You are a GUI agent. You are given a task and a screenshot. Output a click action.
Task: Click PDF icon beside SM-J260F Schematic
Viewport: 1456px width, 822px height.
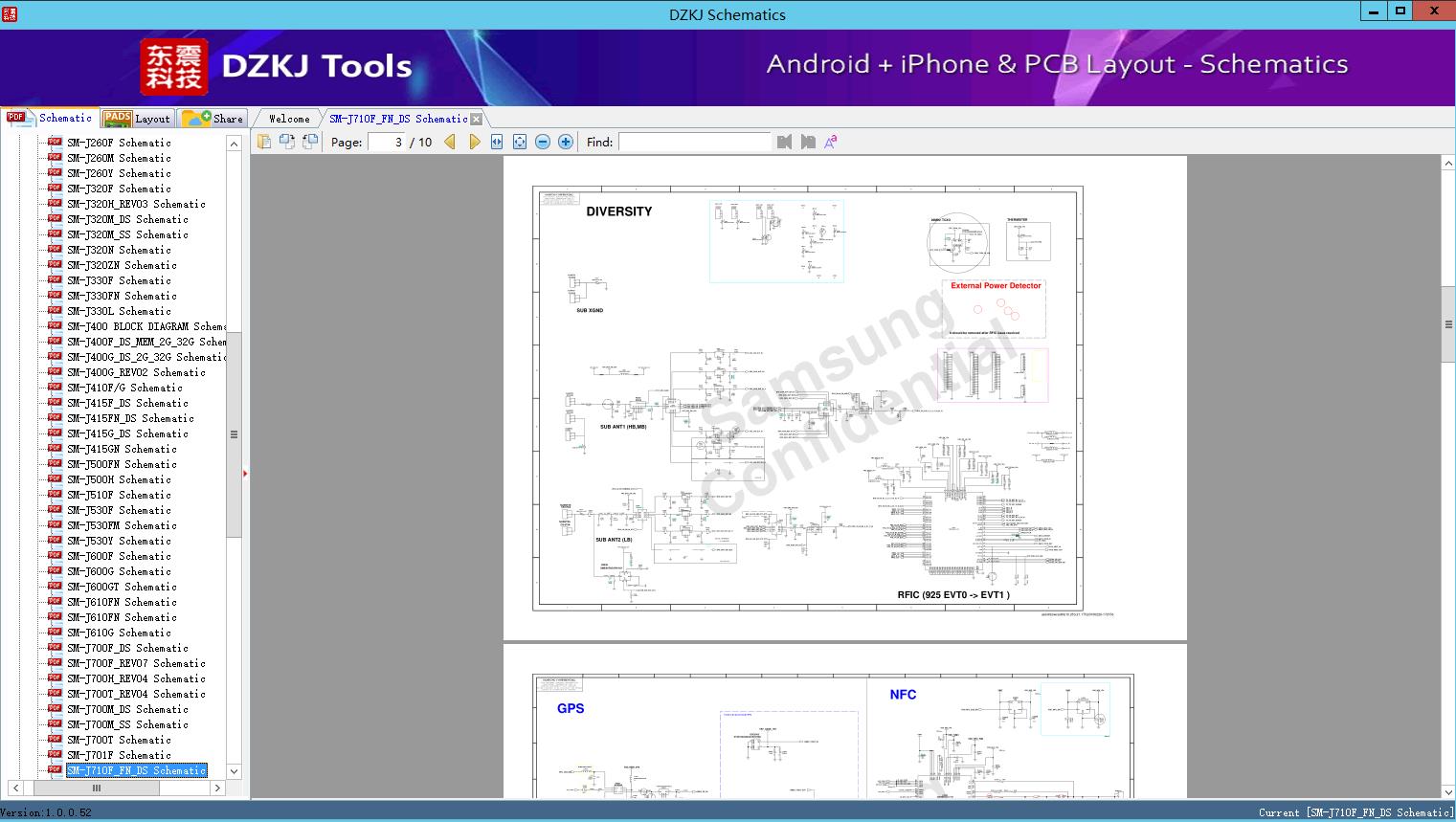point(55,142)
